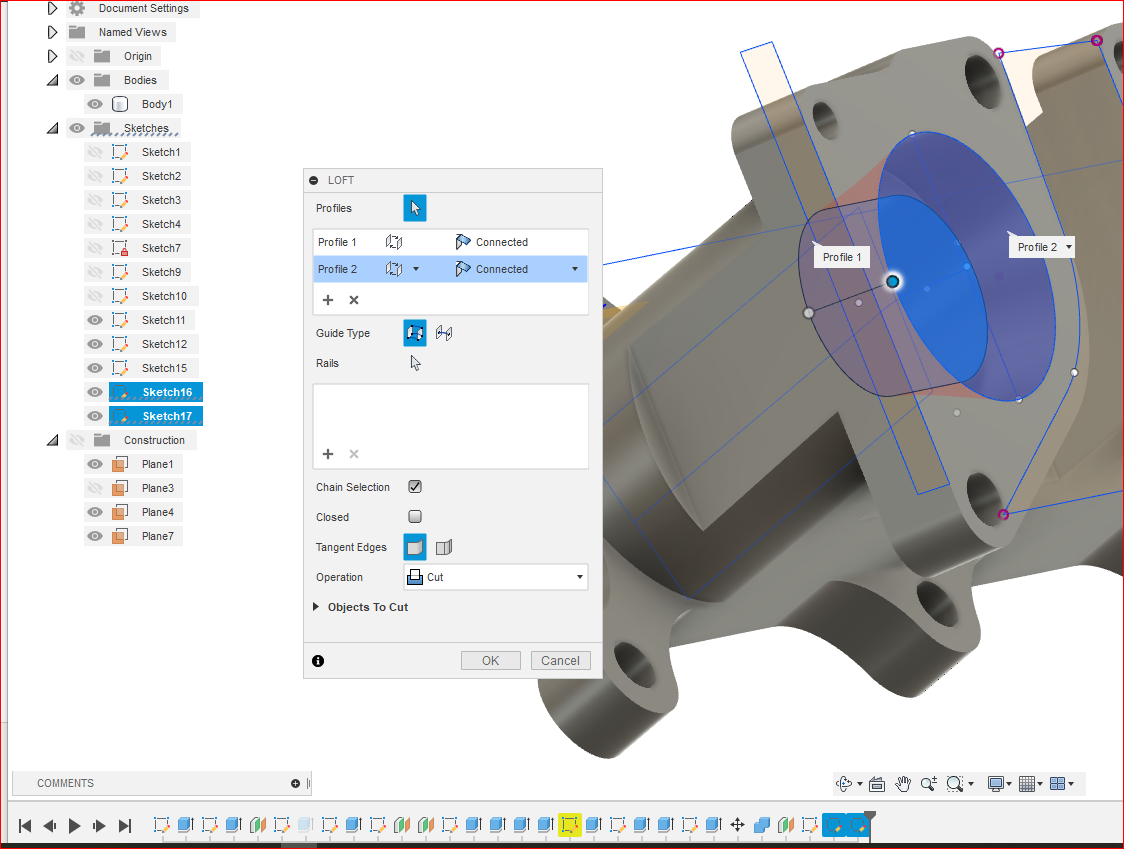The height and width of the screenshot is (849, 1124).
Task: Select the Orbit tool in the navigation bar
Action: (x=843, y=784)
